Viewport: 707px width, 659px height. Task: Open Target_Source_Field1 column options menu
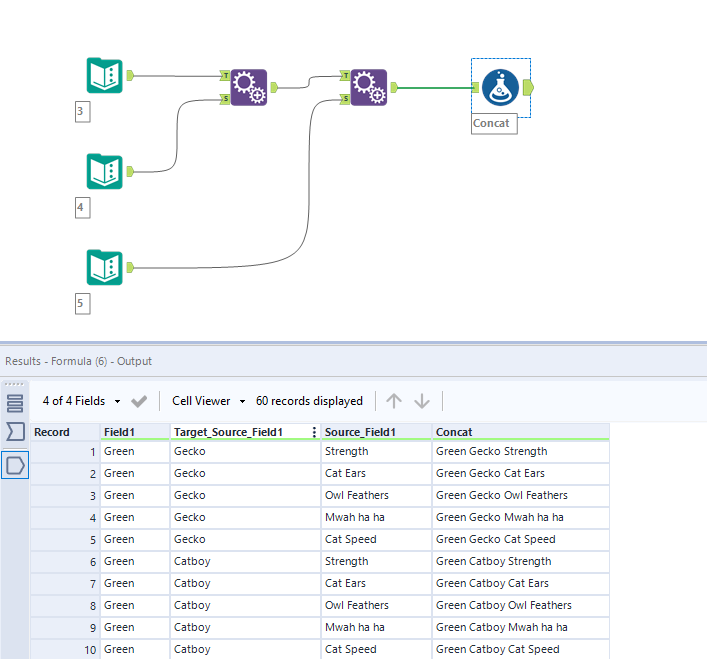[x=315, y=432]
